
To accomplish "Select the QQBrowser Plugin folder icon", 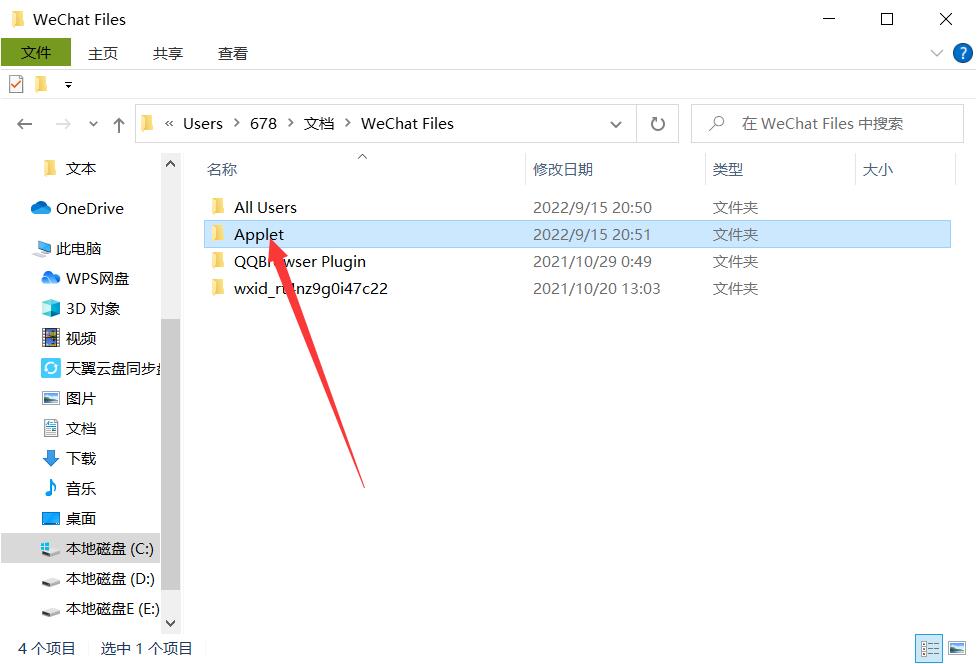I will 218,260.
